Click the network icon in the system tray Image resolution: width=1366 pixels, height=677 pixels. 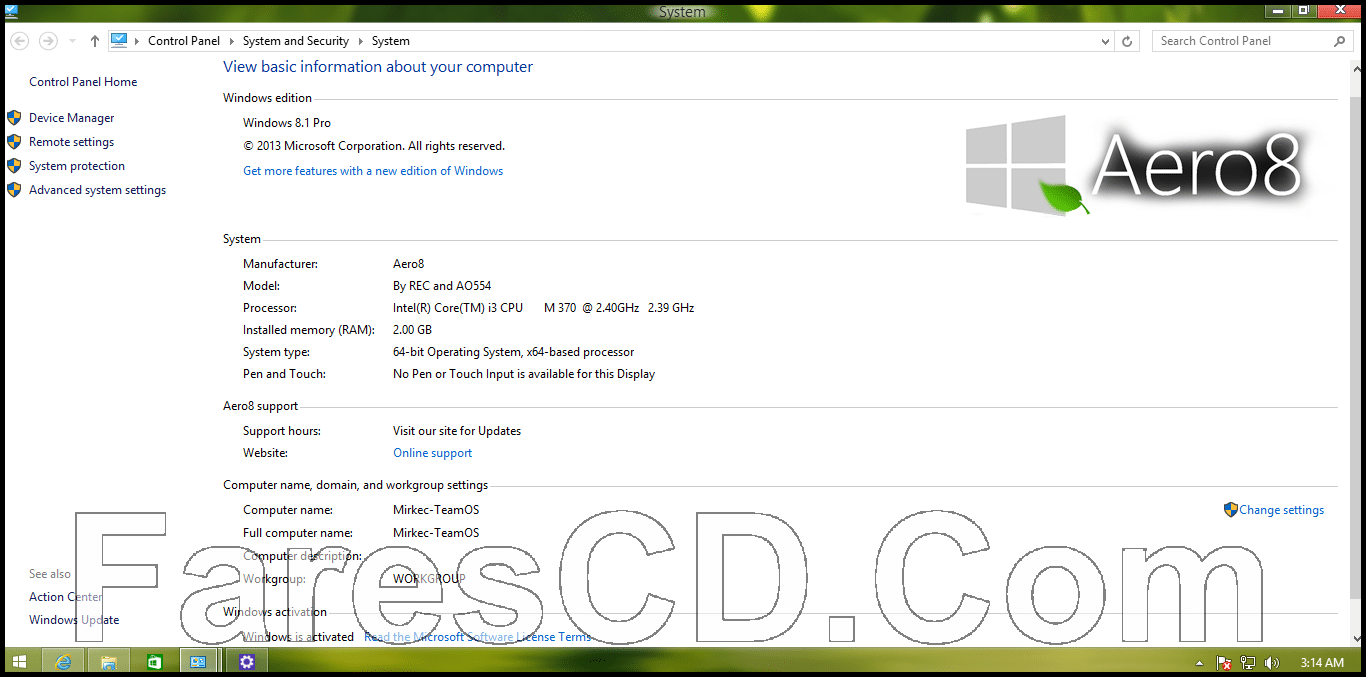click(x=1248, y=663)
